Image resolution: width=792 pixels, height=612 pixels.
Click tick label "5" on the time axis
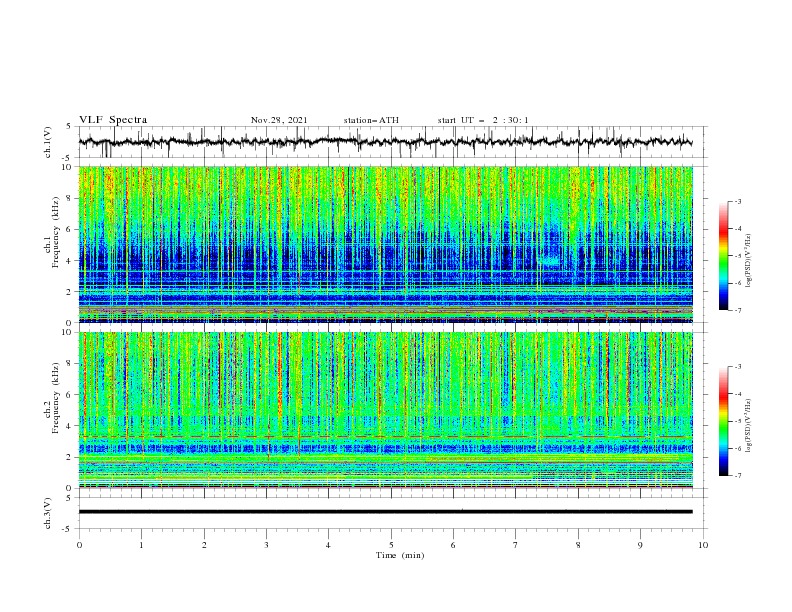391,545
